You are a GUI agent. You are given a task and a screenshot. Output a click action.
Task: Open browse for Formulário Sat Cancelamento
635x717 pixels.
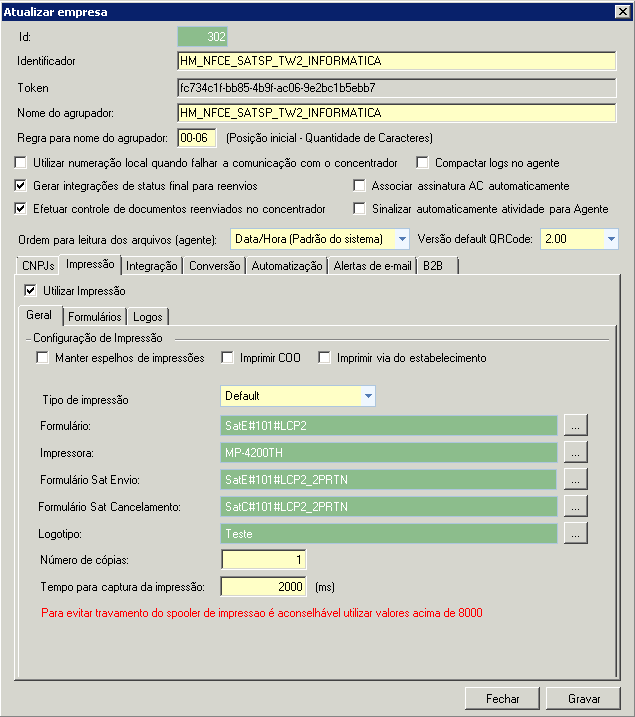(x=575, y=507)
